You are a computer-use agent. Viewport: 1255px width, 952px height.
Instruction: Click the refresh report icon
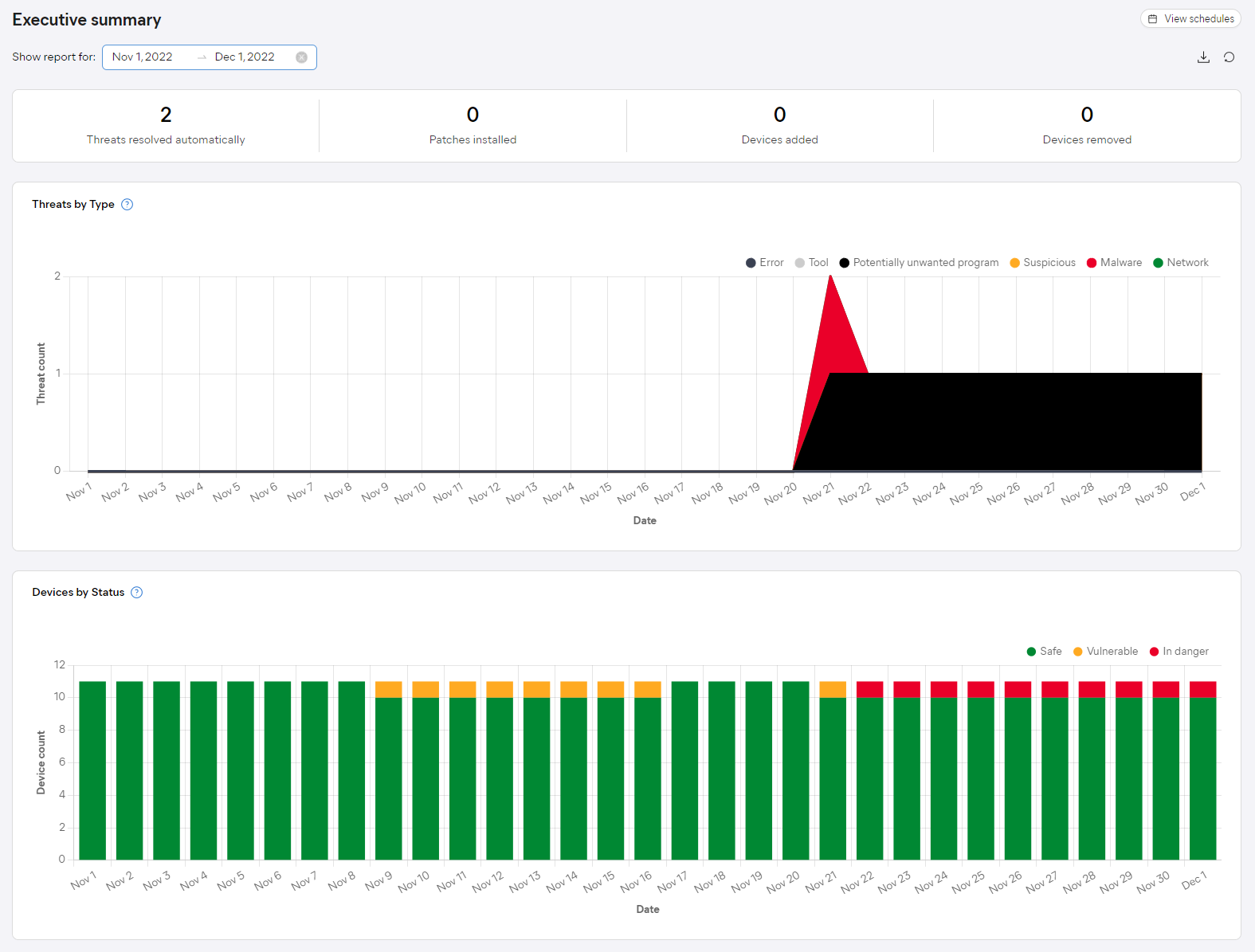tap(1230, 57)
